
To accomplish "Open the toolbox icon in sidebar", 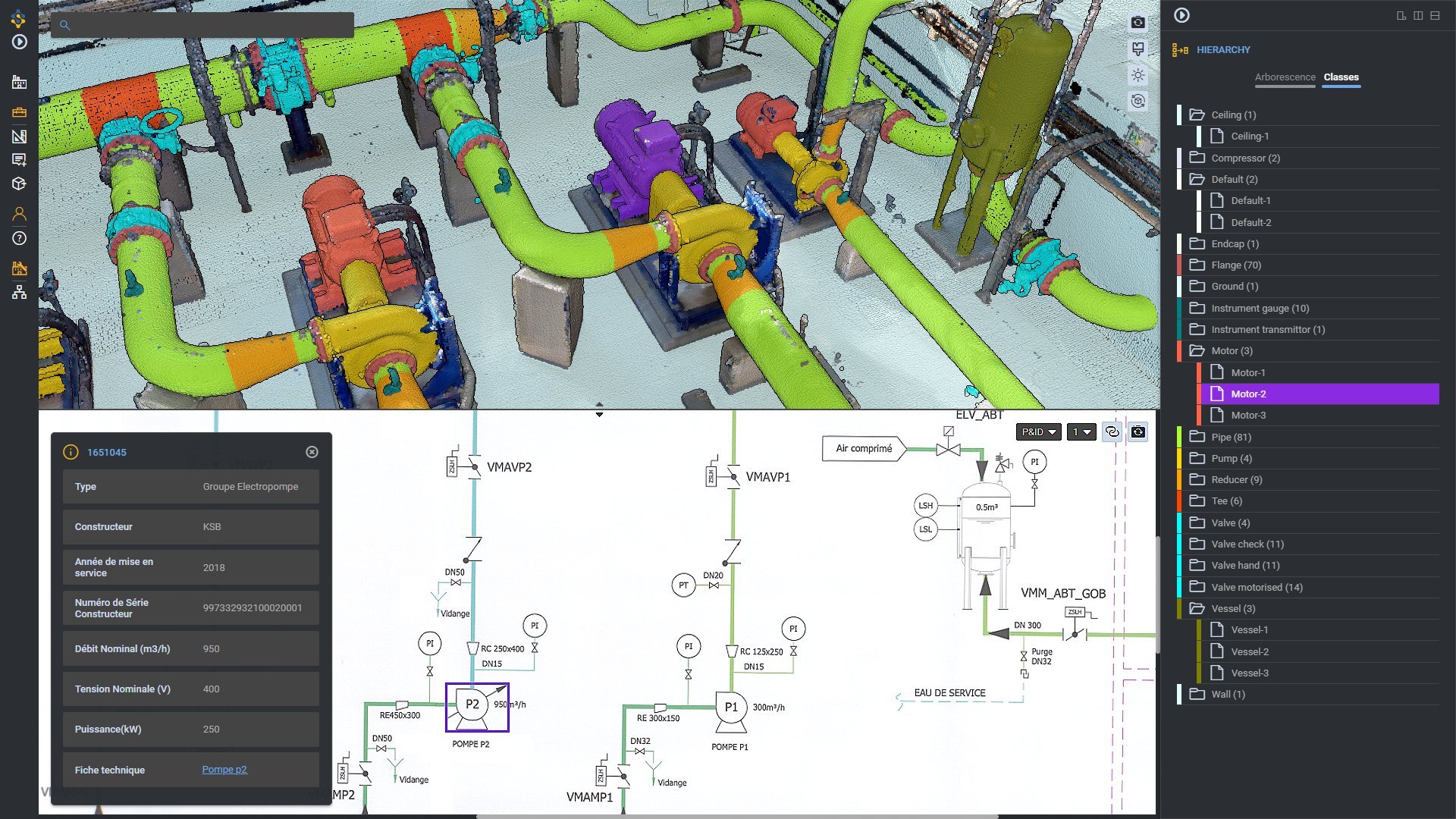I will (x=19, y=112).
